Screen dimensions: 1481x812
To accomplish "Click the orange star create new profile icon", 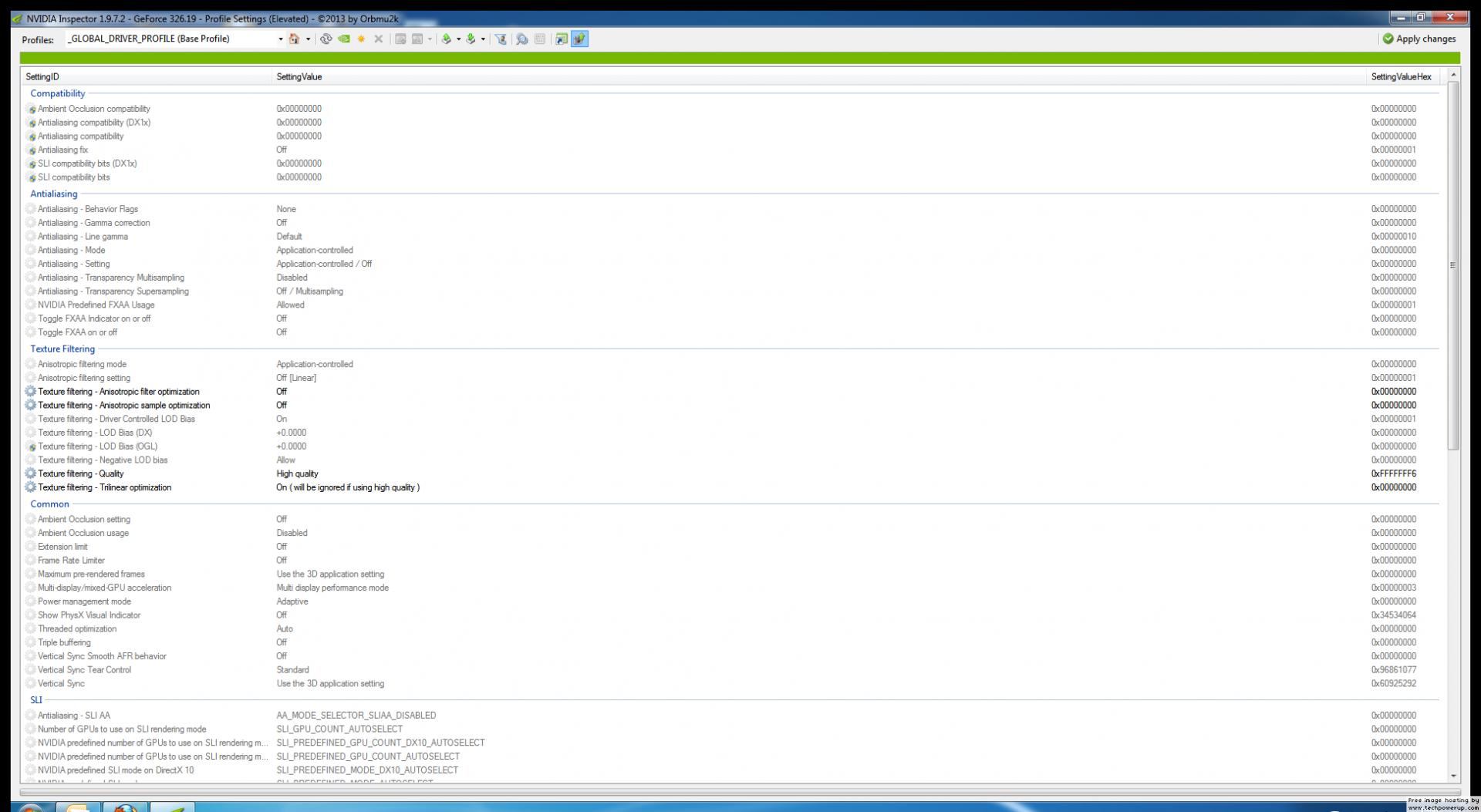I will click(x=361, y=39).
